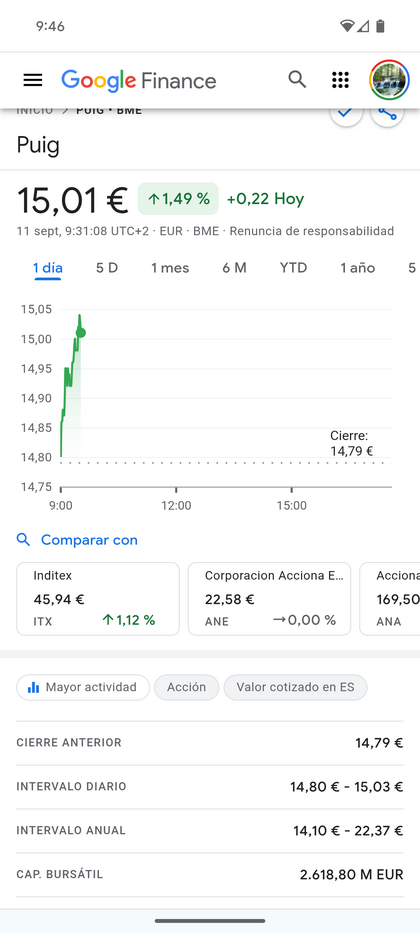The image size is (420, 933).
Task: Tap the bar chart icon in Mayor actividad
Action: pyautogui.click(x=34, y=687)
